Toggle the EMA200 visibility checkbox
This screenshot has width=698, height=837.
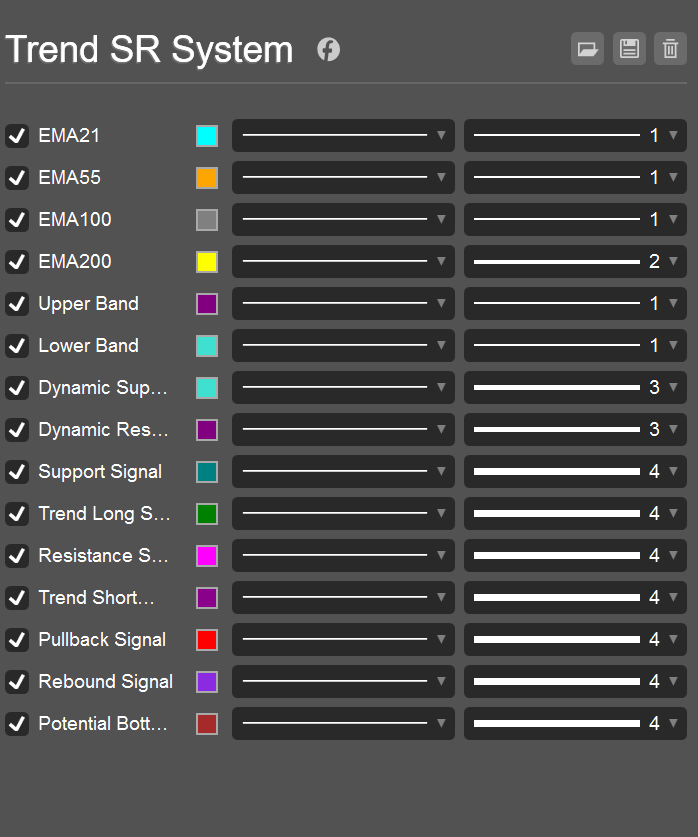17,262
